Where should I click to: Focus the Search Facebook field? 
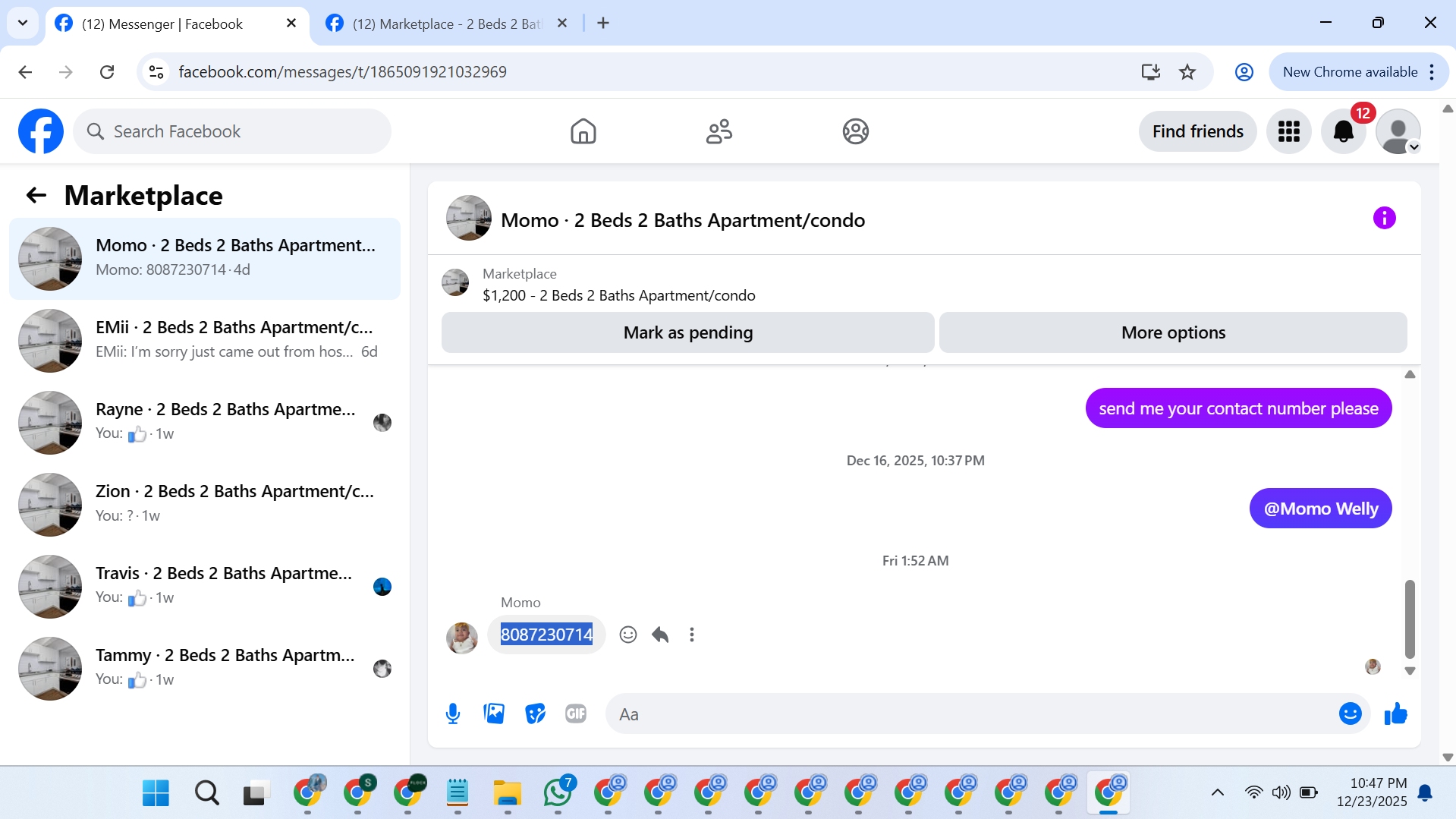tap(232, 131)
